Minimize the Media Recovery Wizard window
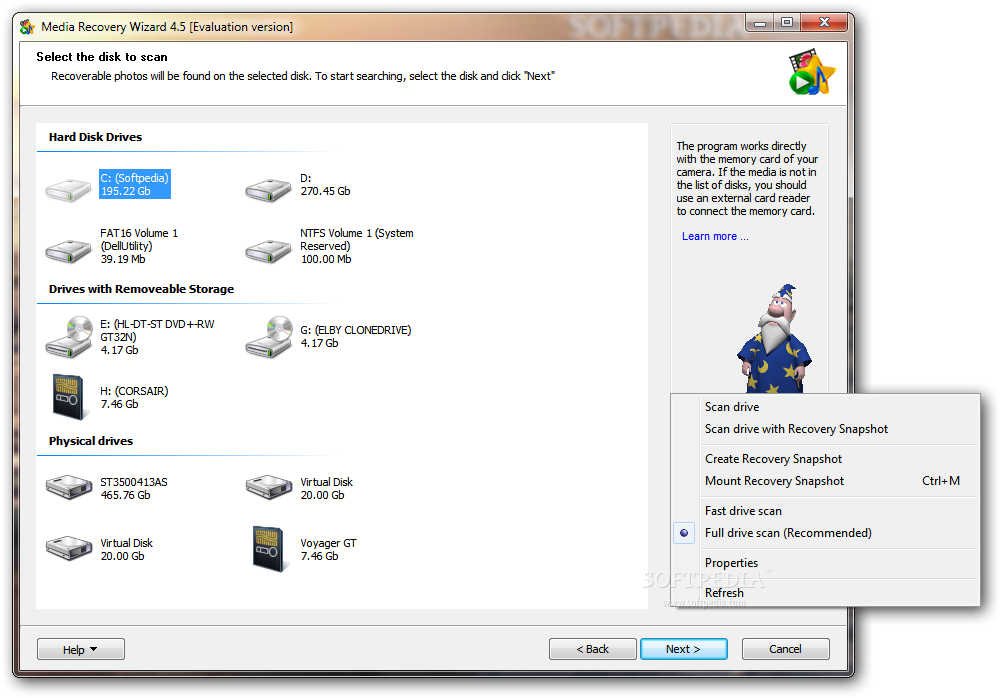The width and height of the screenshot is (1001, 698). click(760, 23)
